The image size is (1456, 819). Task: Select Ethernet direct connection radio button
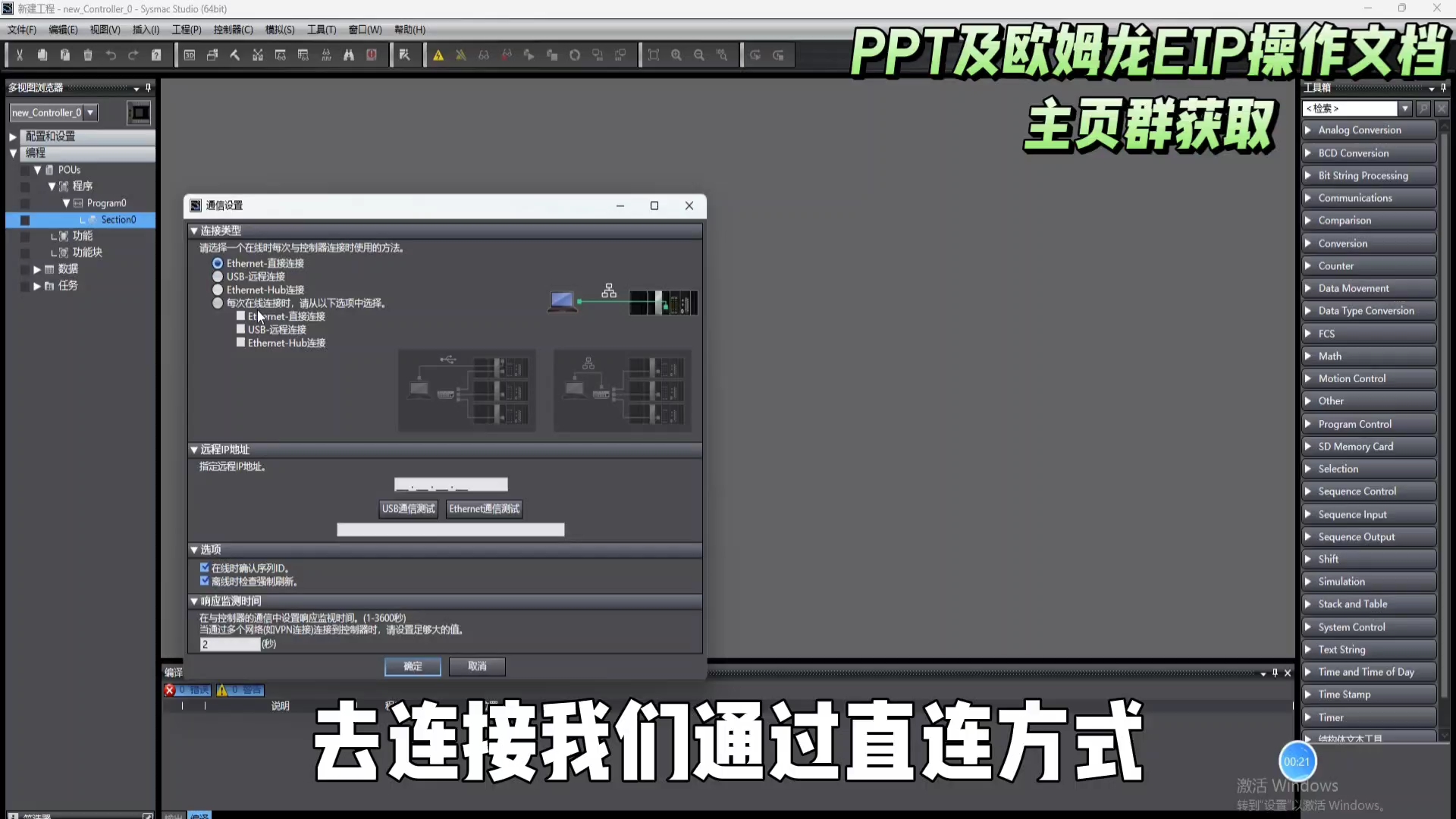pyautogui.click(x=218, y=263)
